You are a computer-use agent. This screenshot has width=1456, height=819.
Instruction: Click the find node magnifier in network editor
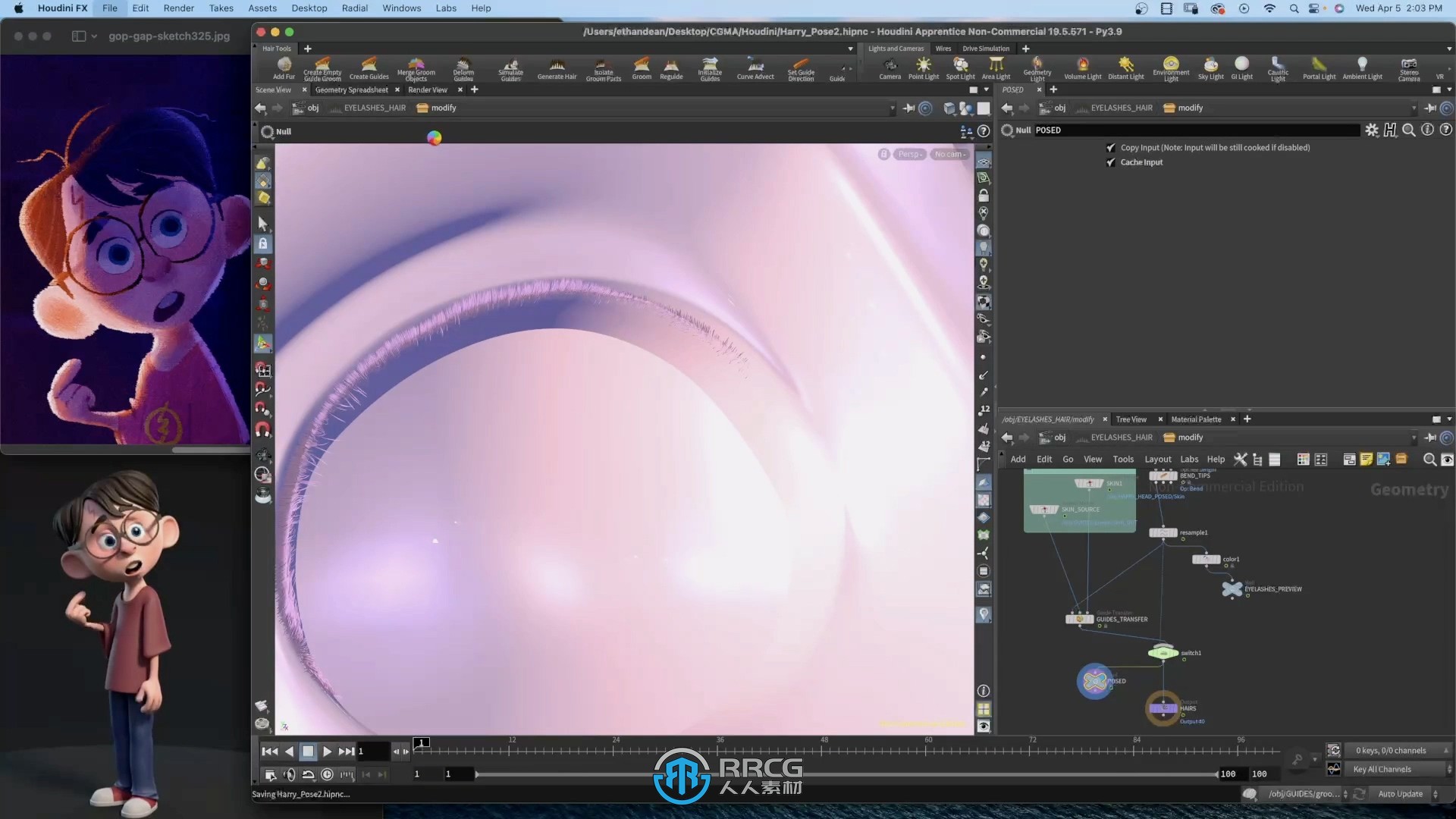(x=1429, y=459)
